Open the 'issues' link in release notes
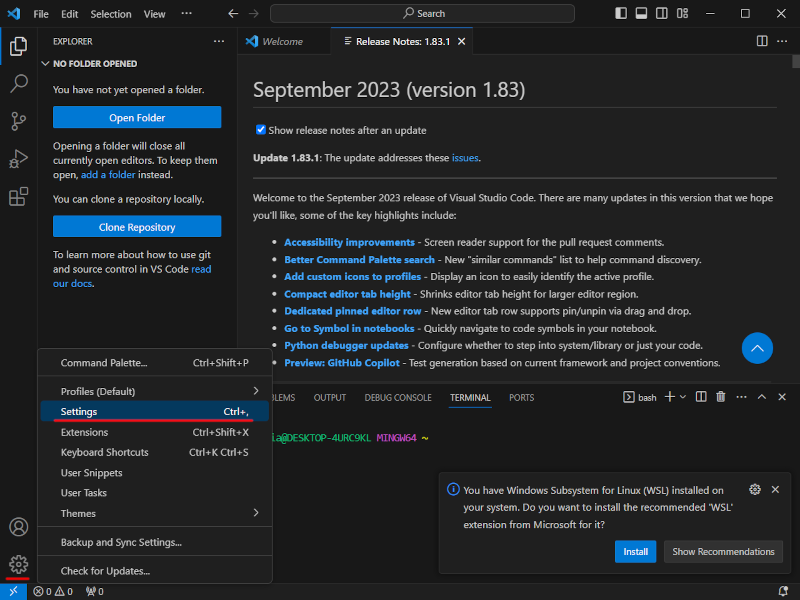The image size is (800, 600). tap(465, 158)
